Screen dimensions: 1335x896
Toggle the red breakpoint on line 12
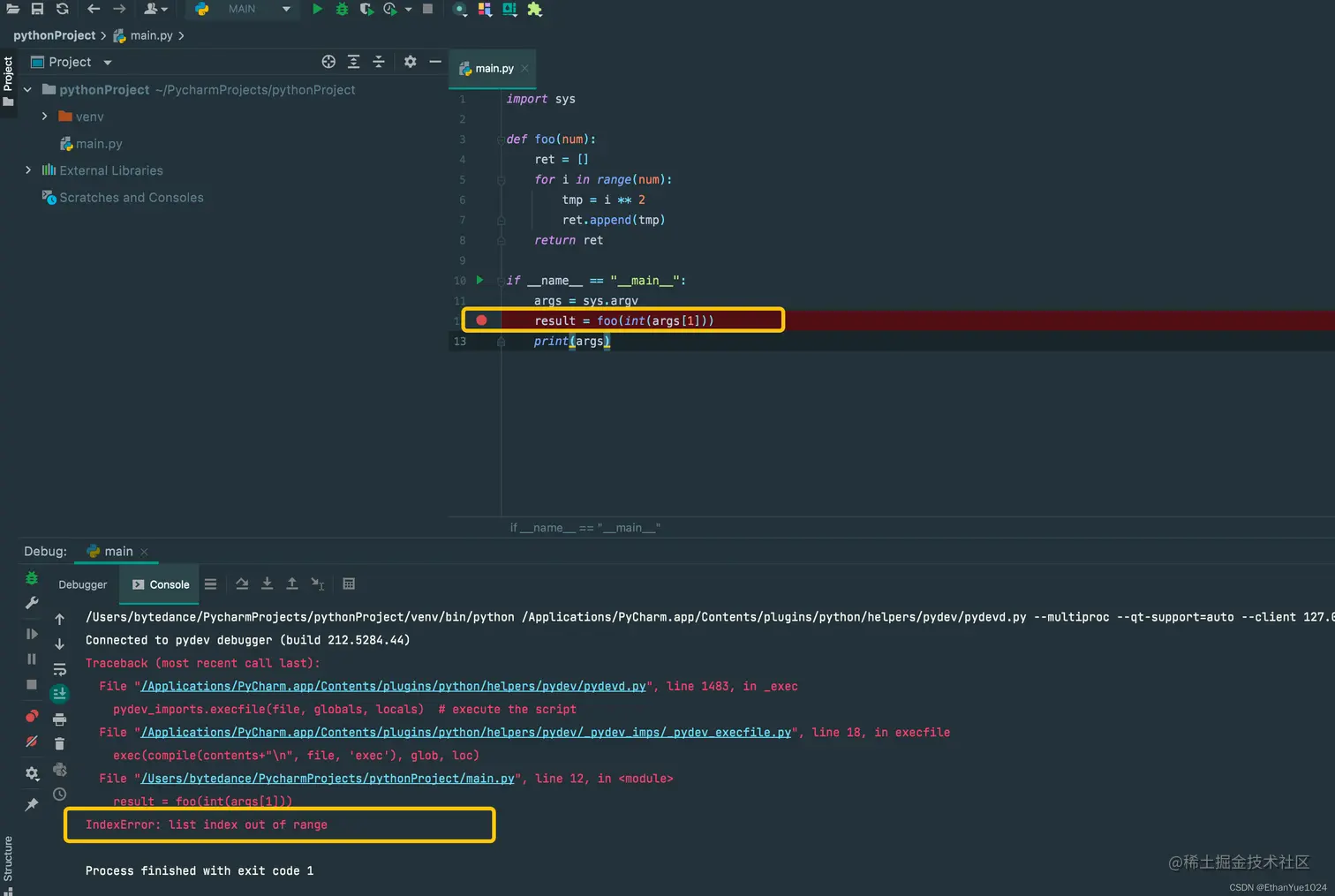click(481, 320)
